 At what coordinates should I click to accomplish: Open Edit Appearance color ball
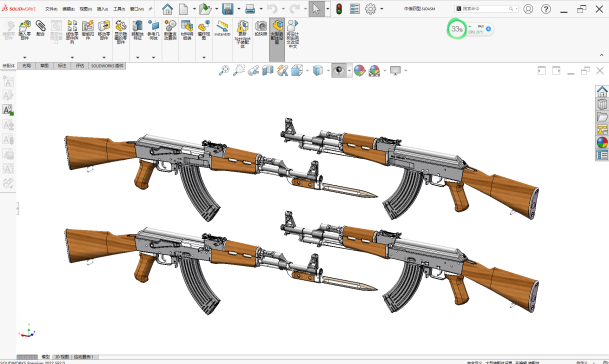point(359,70)
